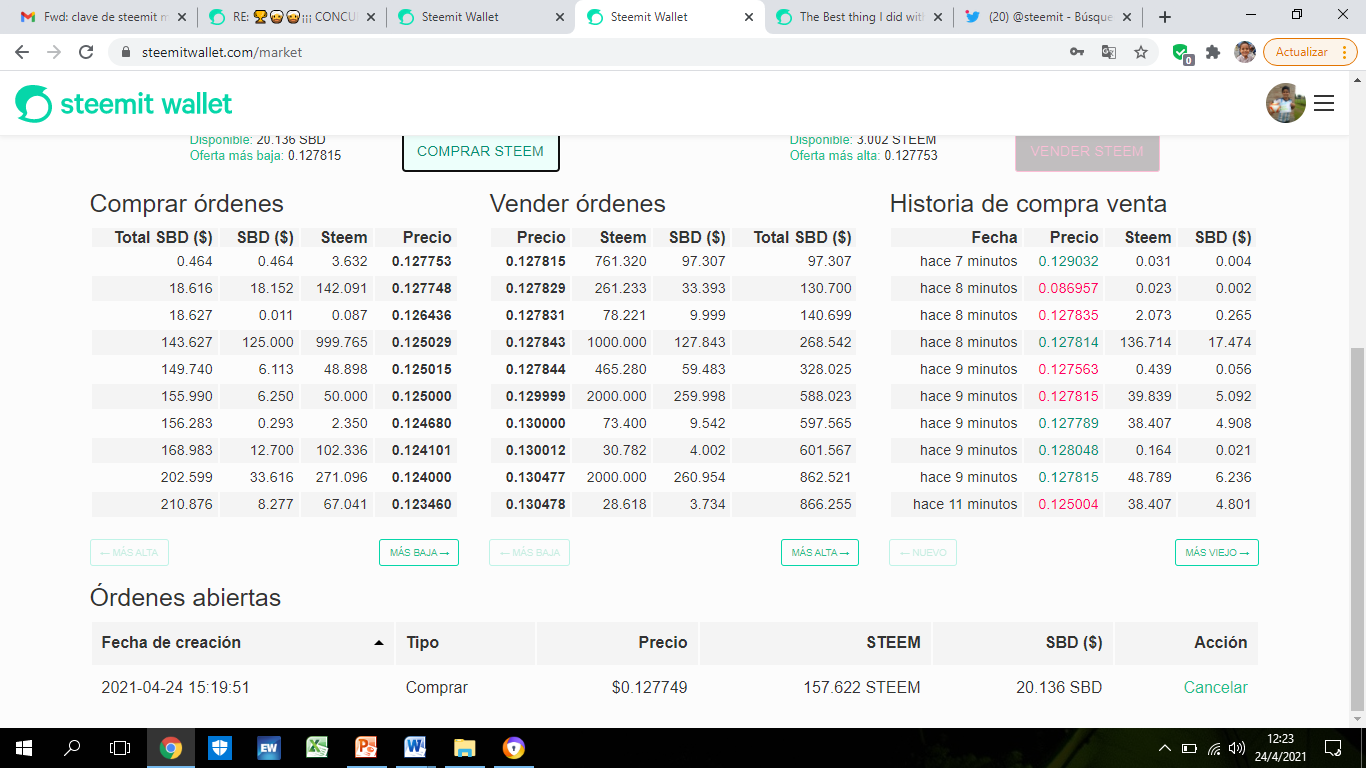The height and width of the screenshot is (768, 1366).
Task: View site security info via lock icon
Action: 125,52
